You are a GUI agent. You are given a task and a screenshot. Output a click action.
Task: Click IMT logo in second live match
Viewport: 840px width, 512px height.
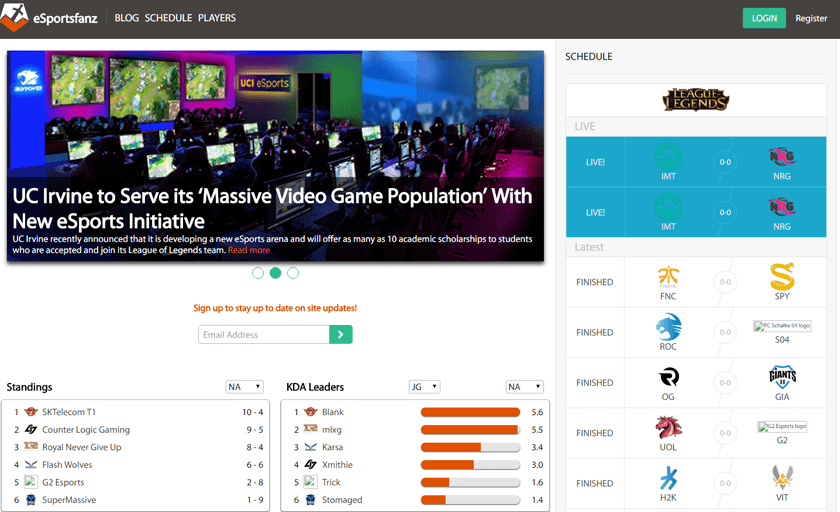click(668, 207)
